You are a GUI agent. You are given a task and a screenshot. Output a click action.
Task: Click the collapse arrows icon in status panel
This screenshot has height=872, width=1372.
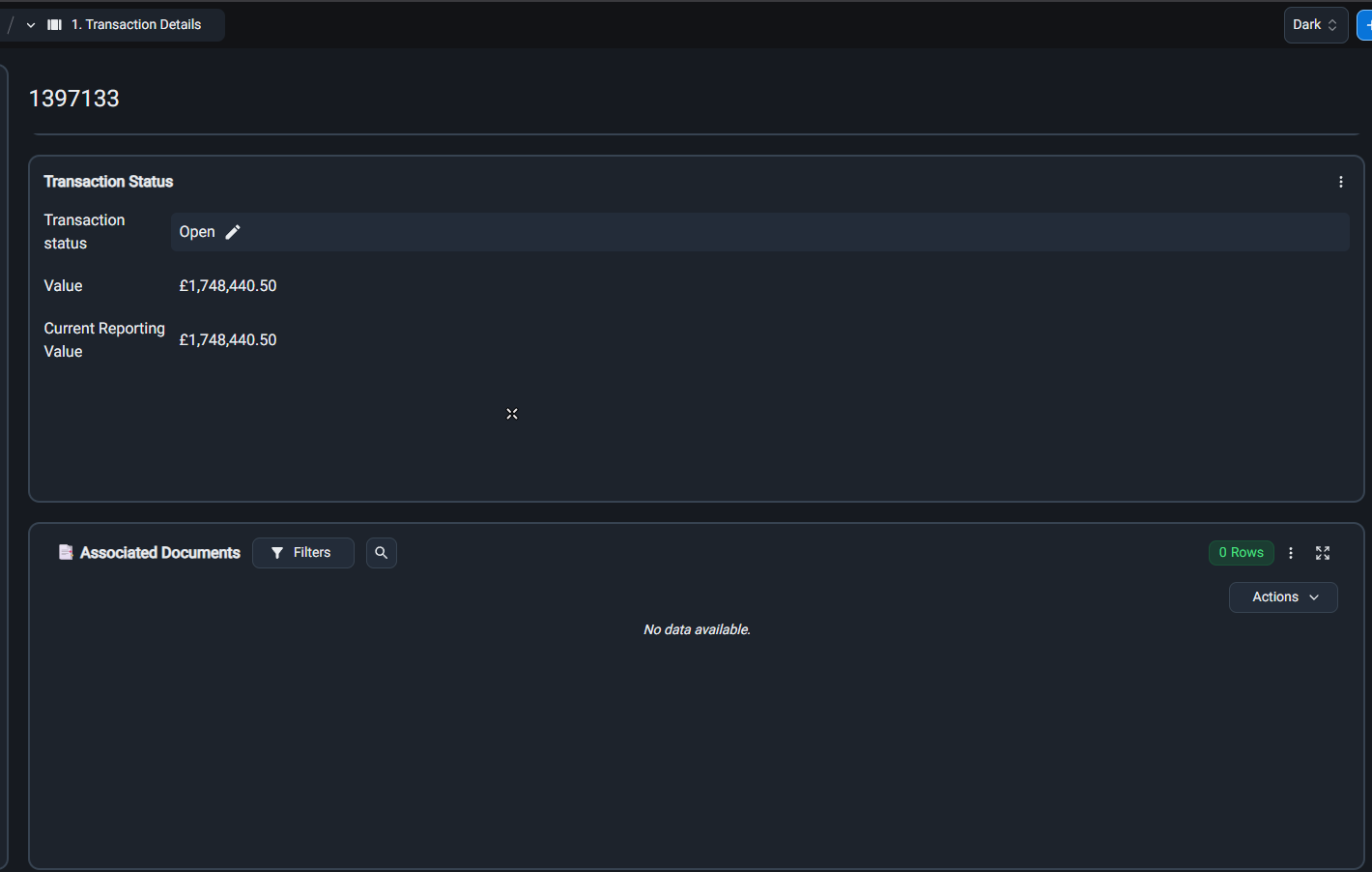coord(512,414)
